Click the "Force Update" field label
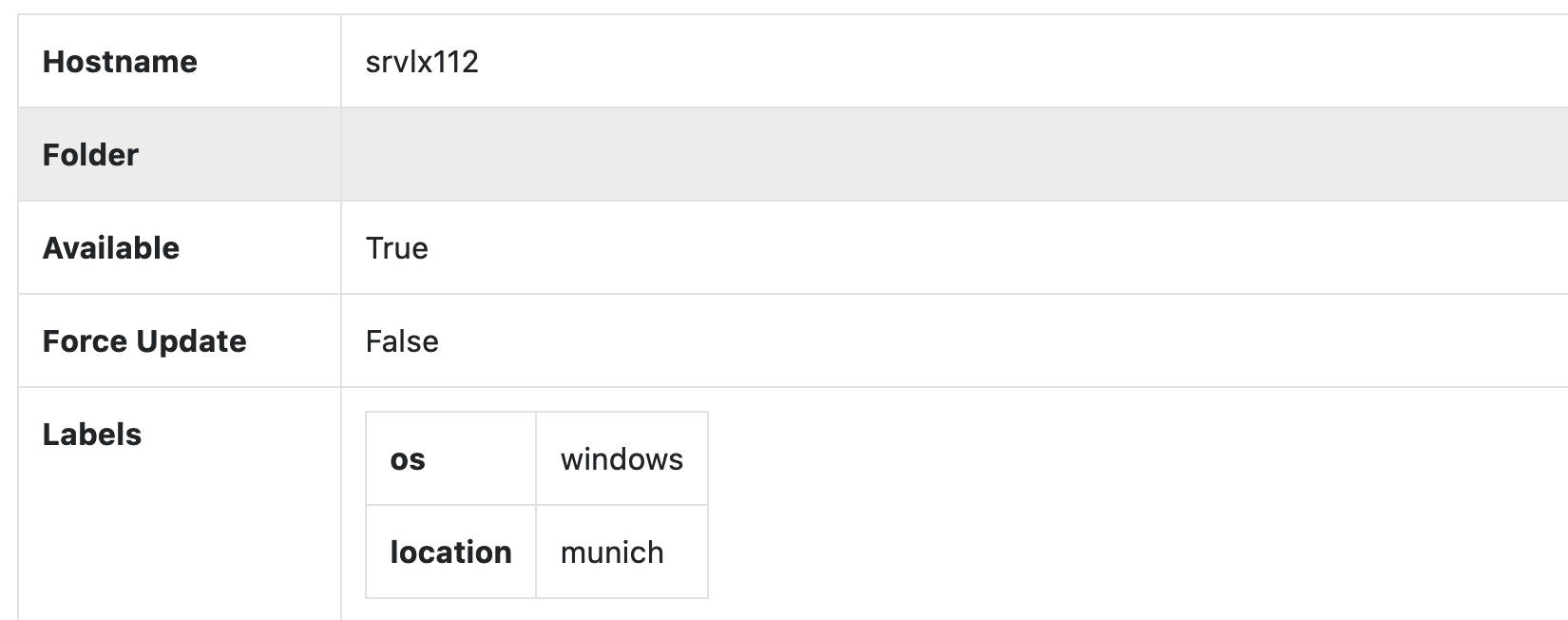 (144, 341)
